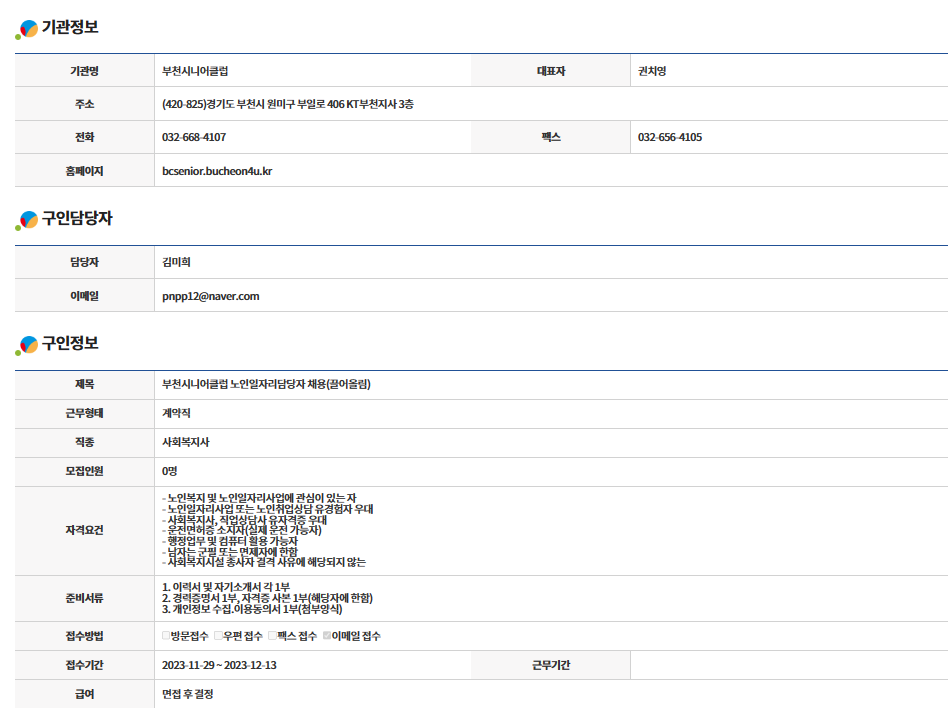Click the contact person name 김미희

(x=176, y=262)
